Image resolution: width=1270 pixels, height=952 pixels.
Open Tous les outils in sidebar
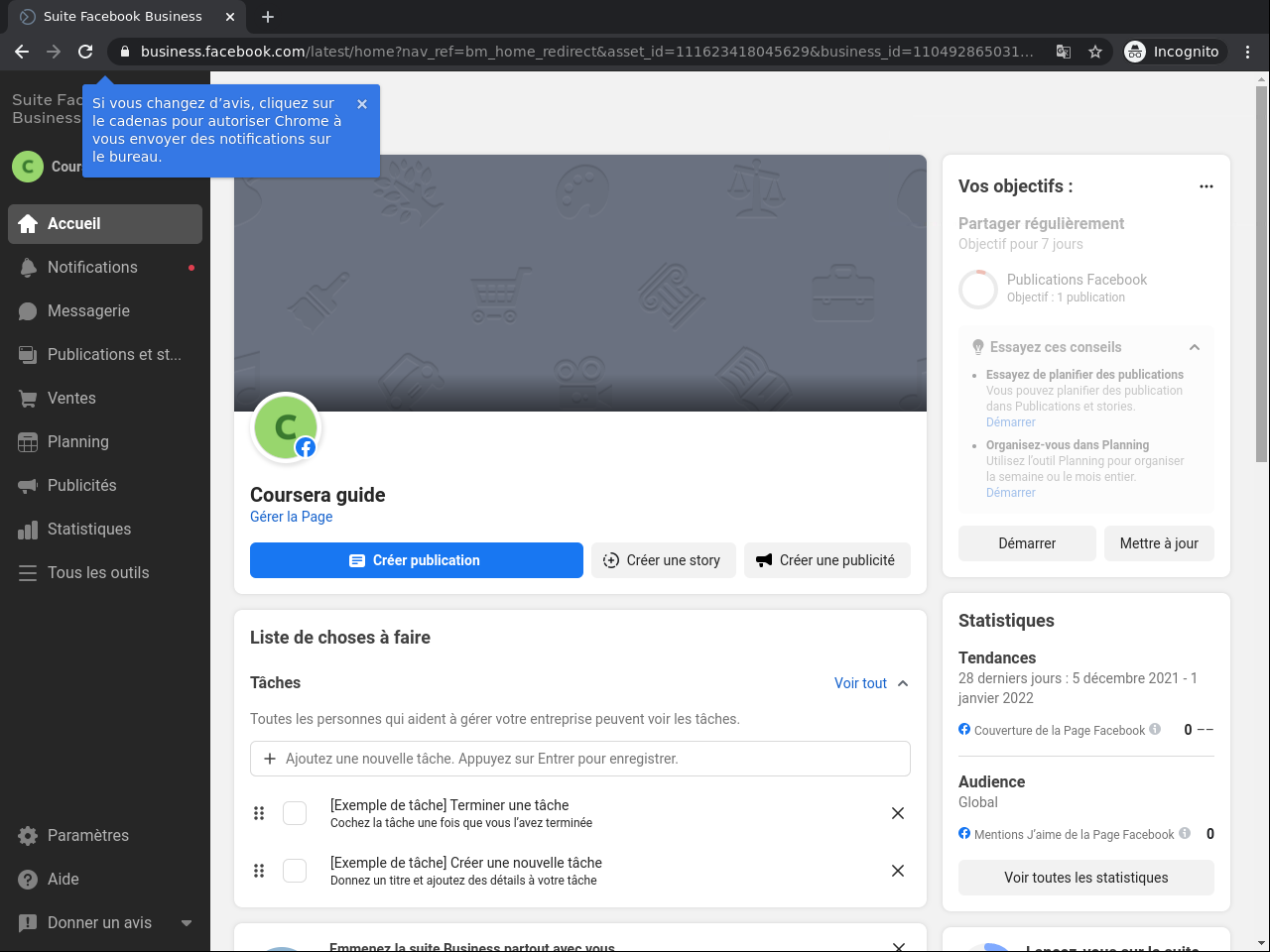point(105,573)
